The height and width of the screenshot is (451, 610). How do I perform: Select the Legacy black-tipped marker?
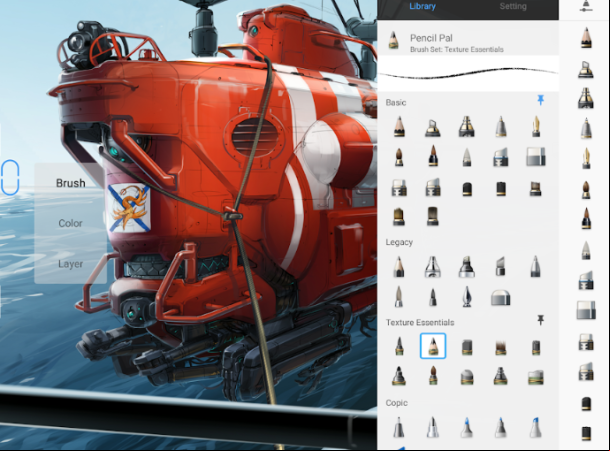tap(466, 267)
